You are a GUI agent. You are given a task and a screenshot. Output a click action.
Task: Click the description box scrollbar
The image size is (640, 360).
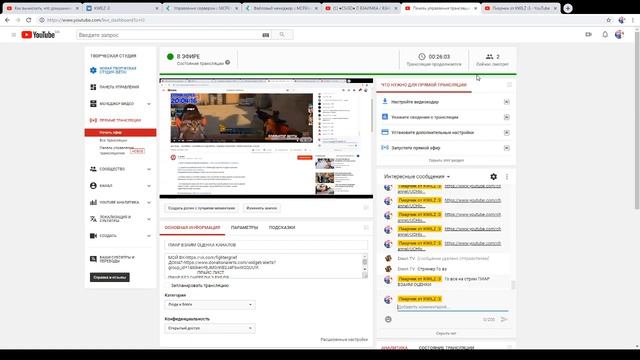[x=364, y=266]
